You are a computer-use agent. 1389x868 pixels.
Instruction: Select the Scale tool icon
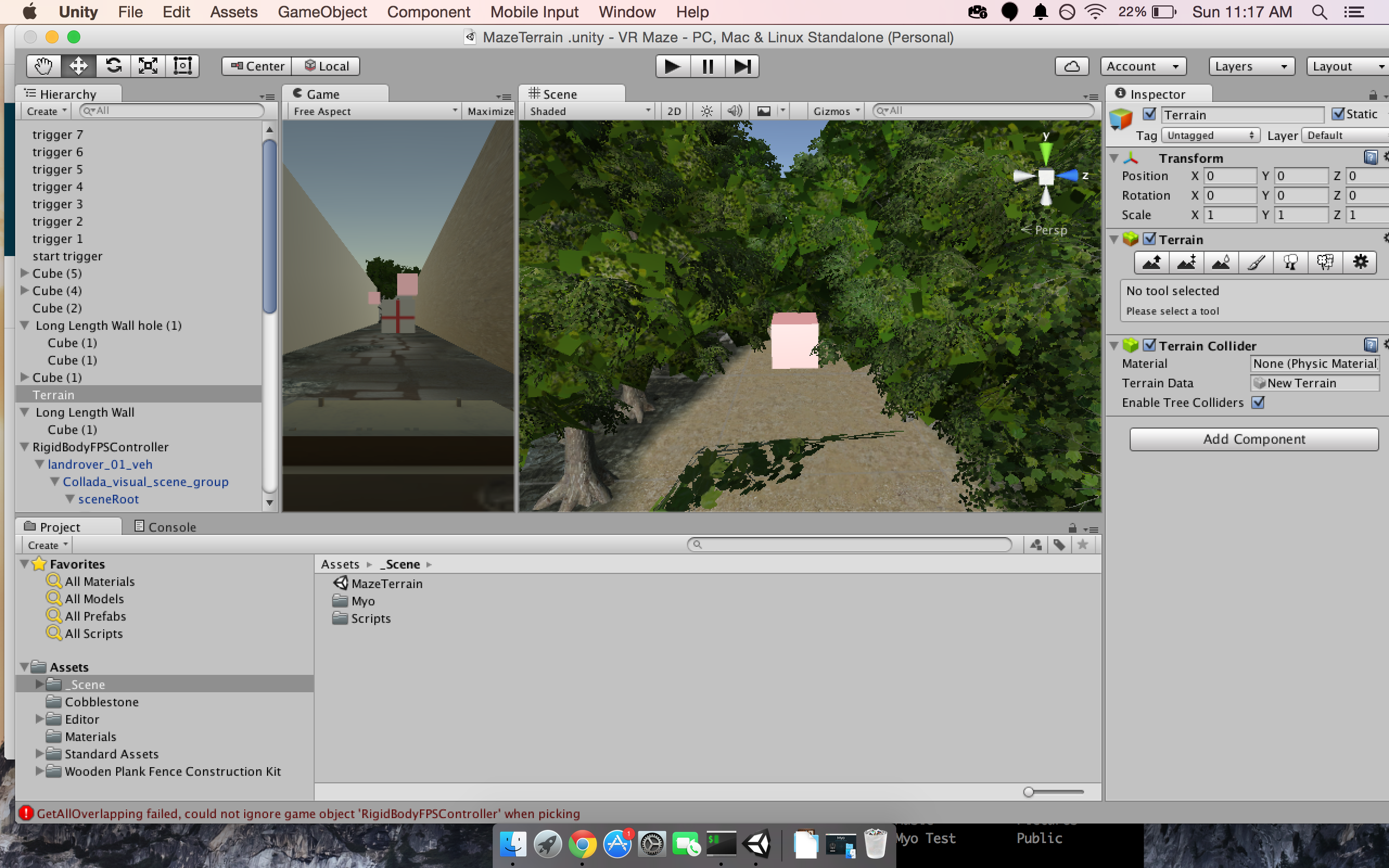point(148,66)
